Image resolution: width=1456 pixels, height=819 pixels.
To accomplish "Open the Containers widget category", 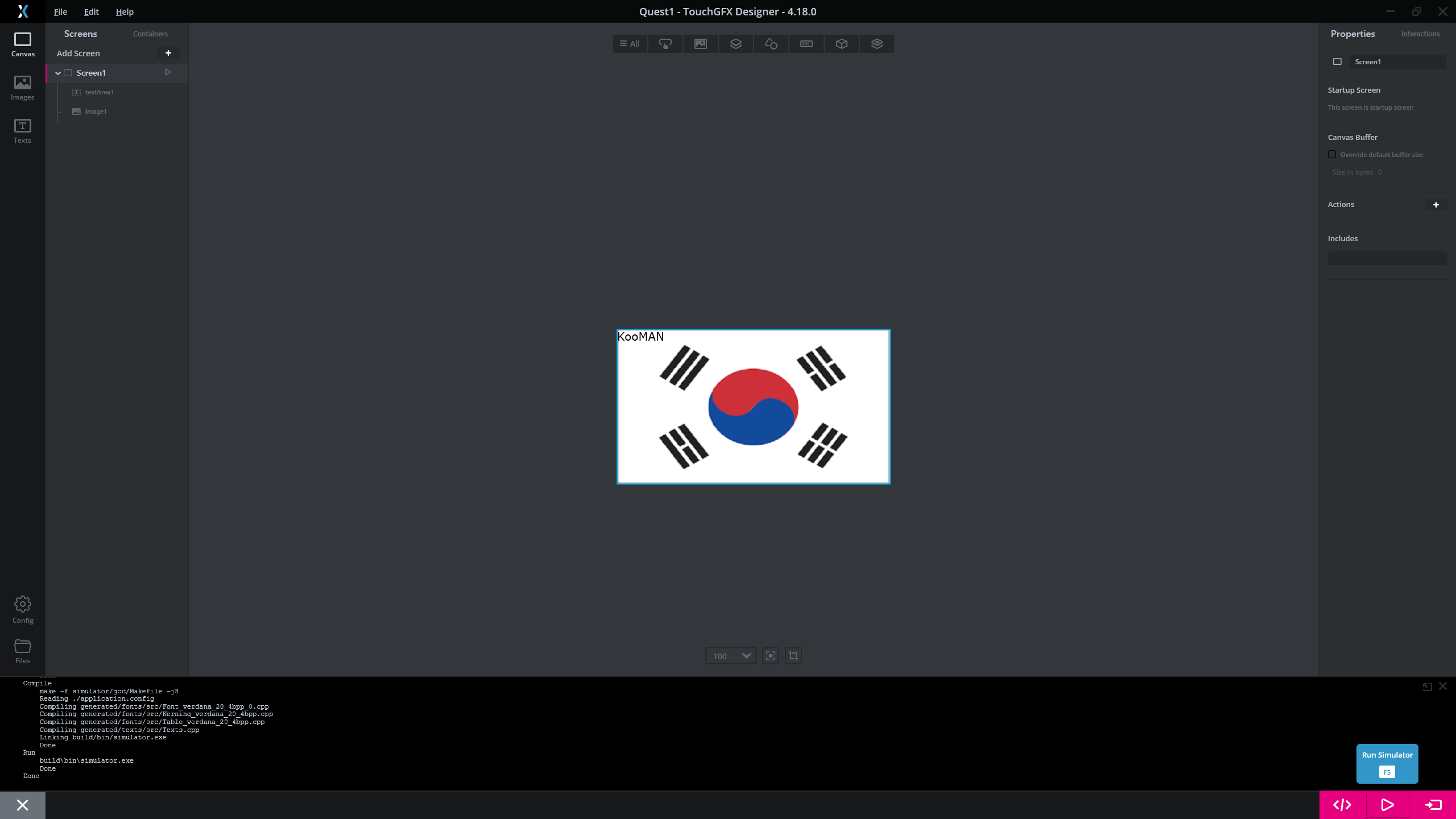I will pyautogui.click(x=736, y=44).
